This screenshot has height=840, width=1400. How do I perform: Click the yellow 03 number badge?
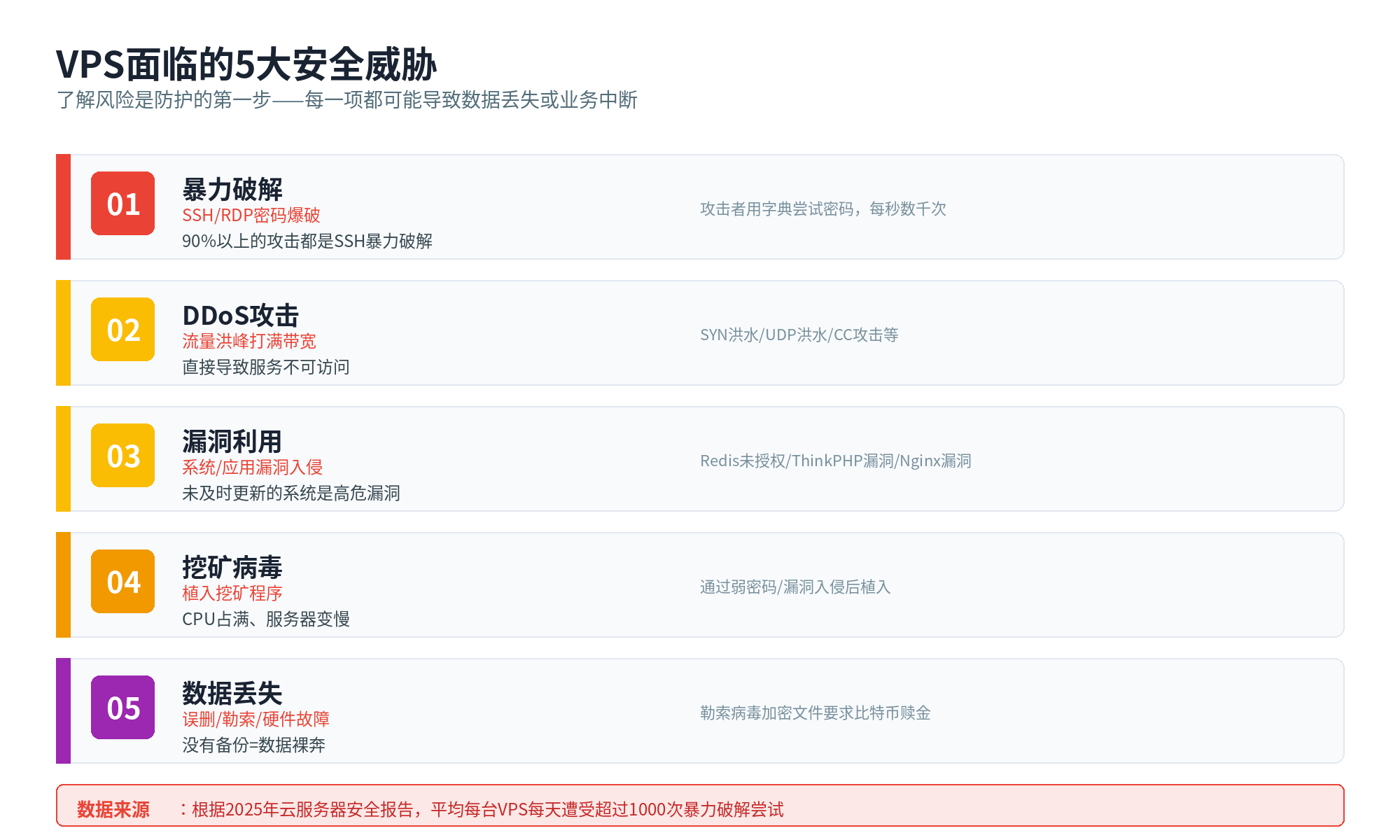pos(122,455)
